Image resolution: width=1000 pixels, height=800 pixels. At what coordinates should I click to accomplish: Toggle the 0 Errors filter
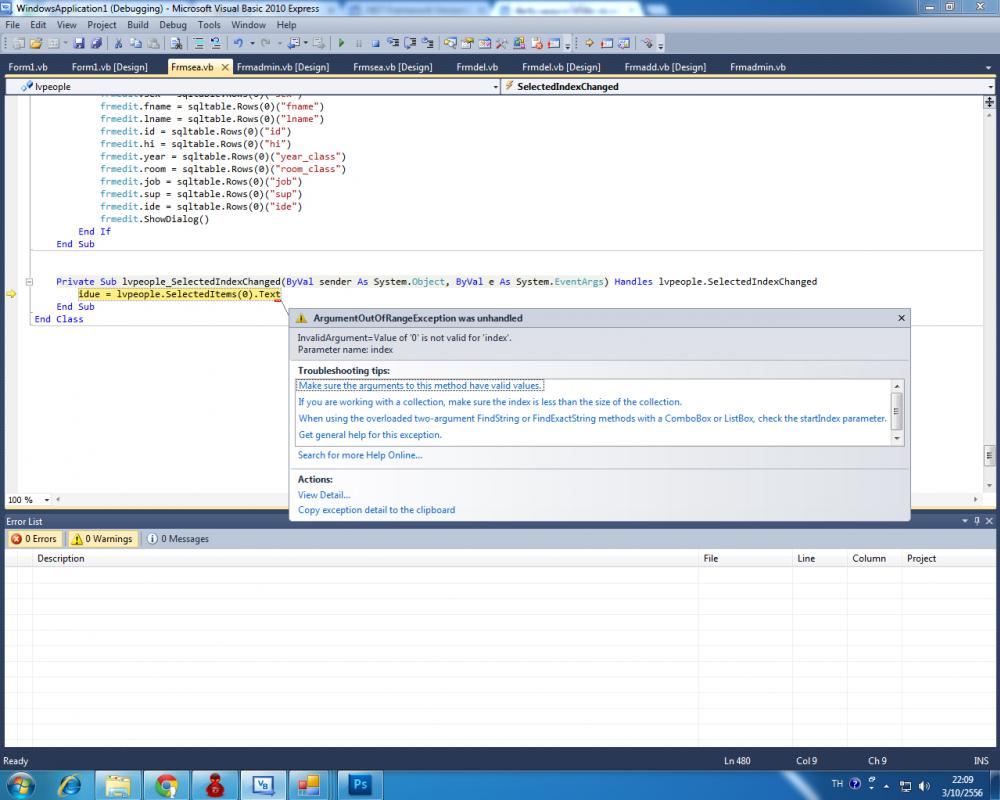tap(34, 539)
